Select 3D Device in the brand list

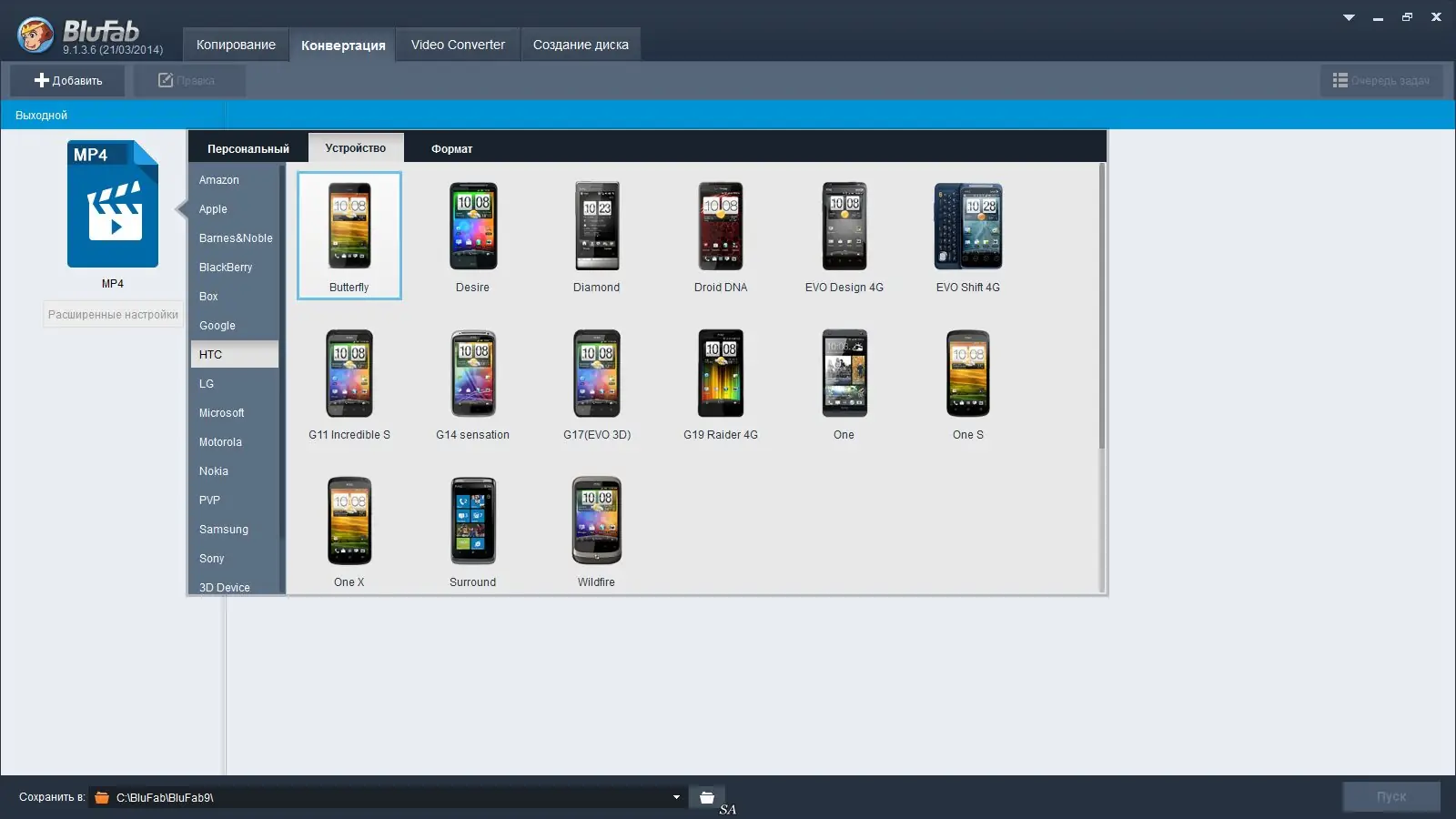(x=235, y=585)
